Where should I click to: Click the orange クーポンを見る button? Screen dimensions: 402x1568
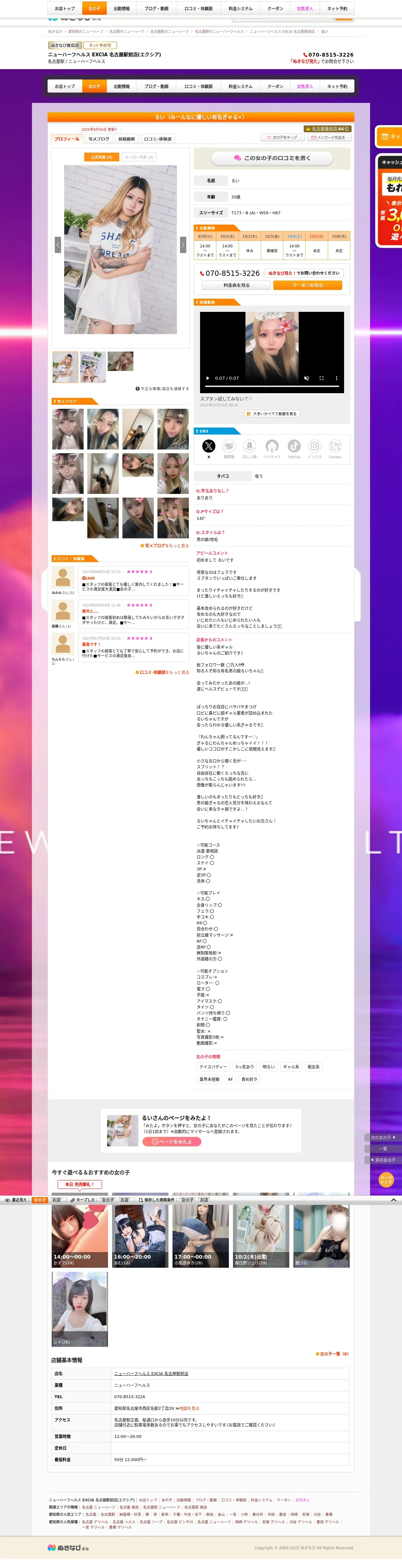(x=307, y=286)
